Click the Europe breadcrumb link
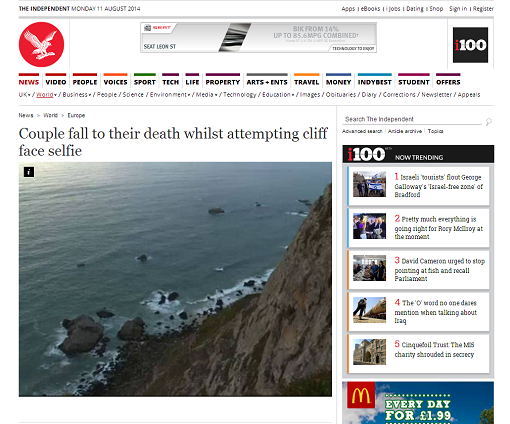The image size is (510, 424). [76, 115]
